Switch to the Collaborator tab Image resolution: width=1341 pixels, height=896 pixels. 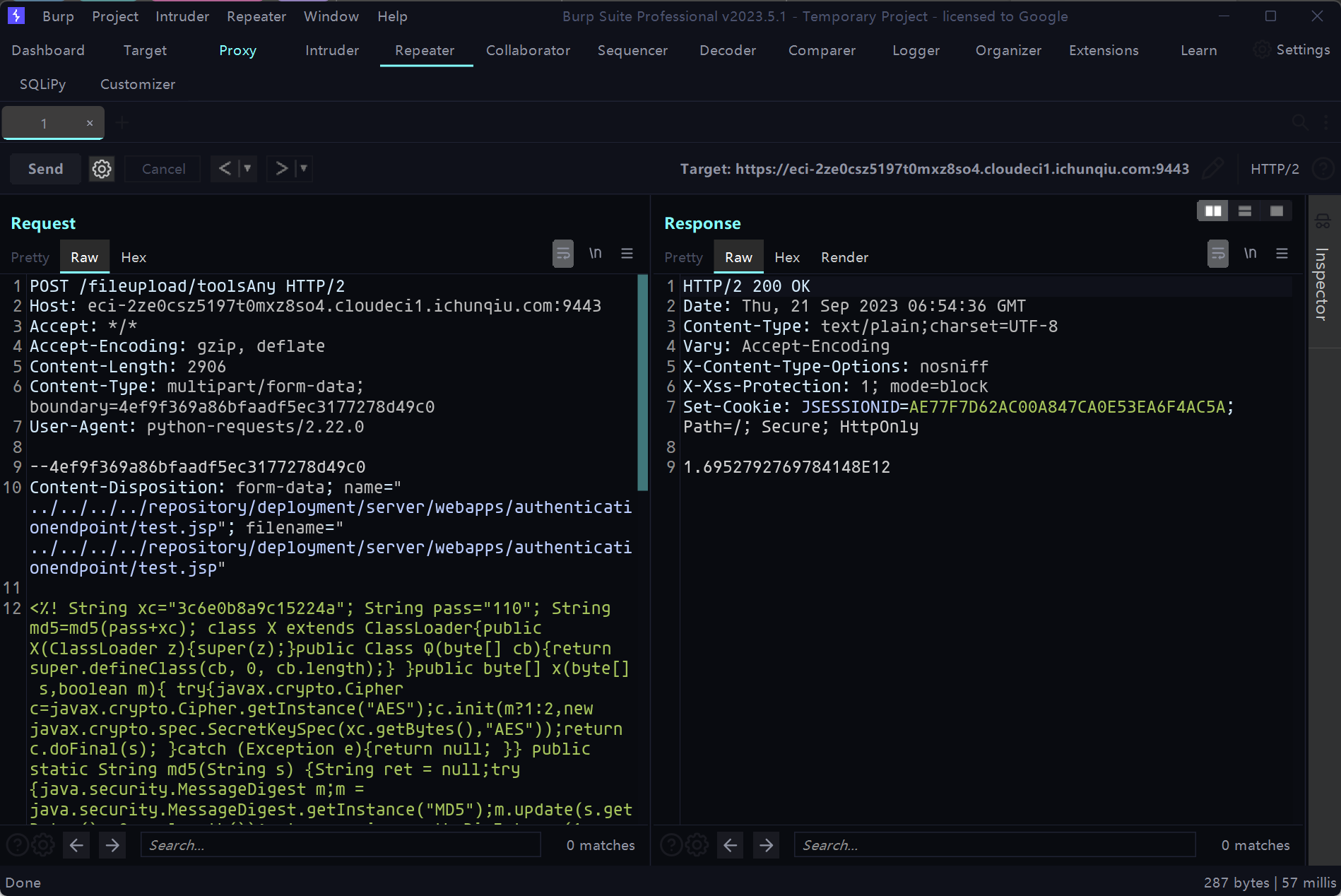pyautogui.click(x=528, y=50)
